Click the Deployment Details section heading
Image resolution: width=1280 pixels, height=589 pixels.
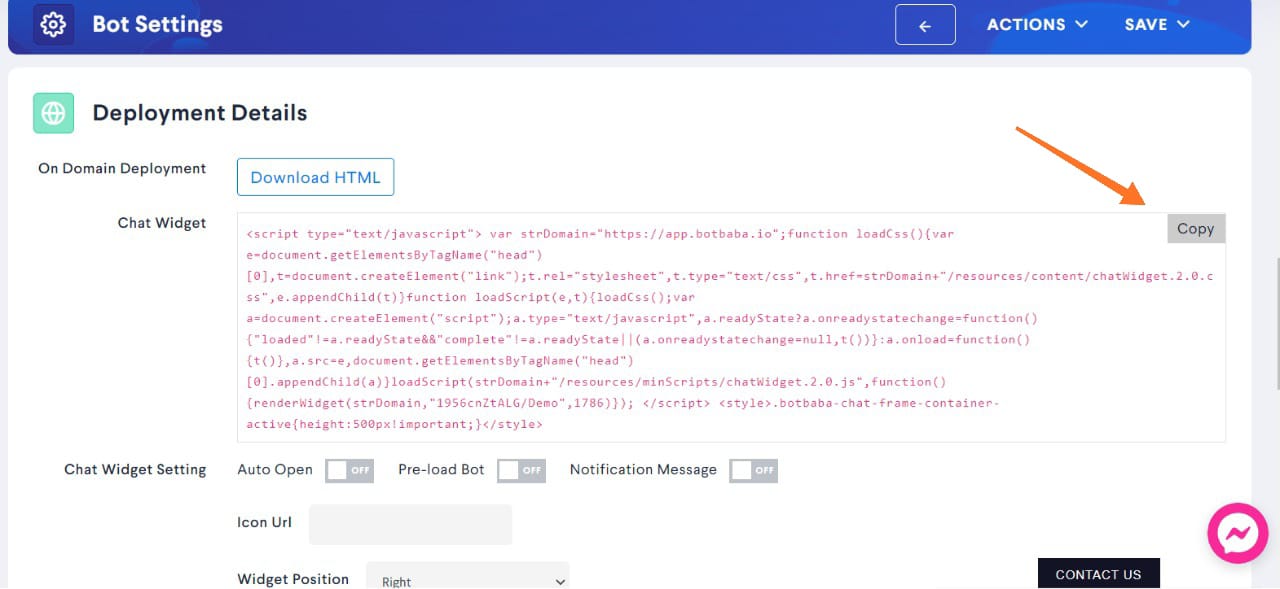point(199,113)
